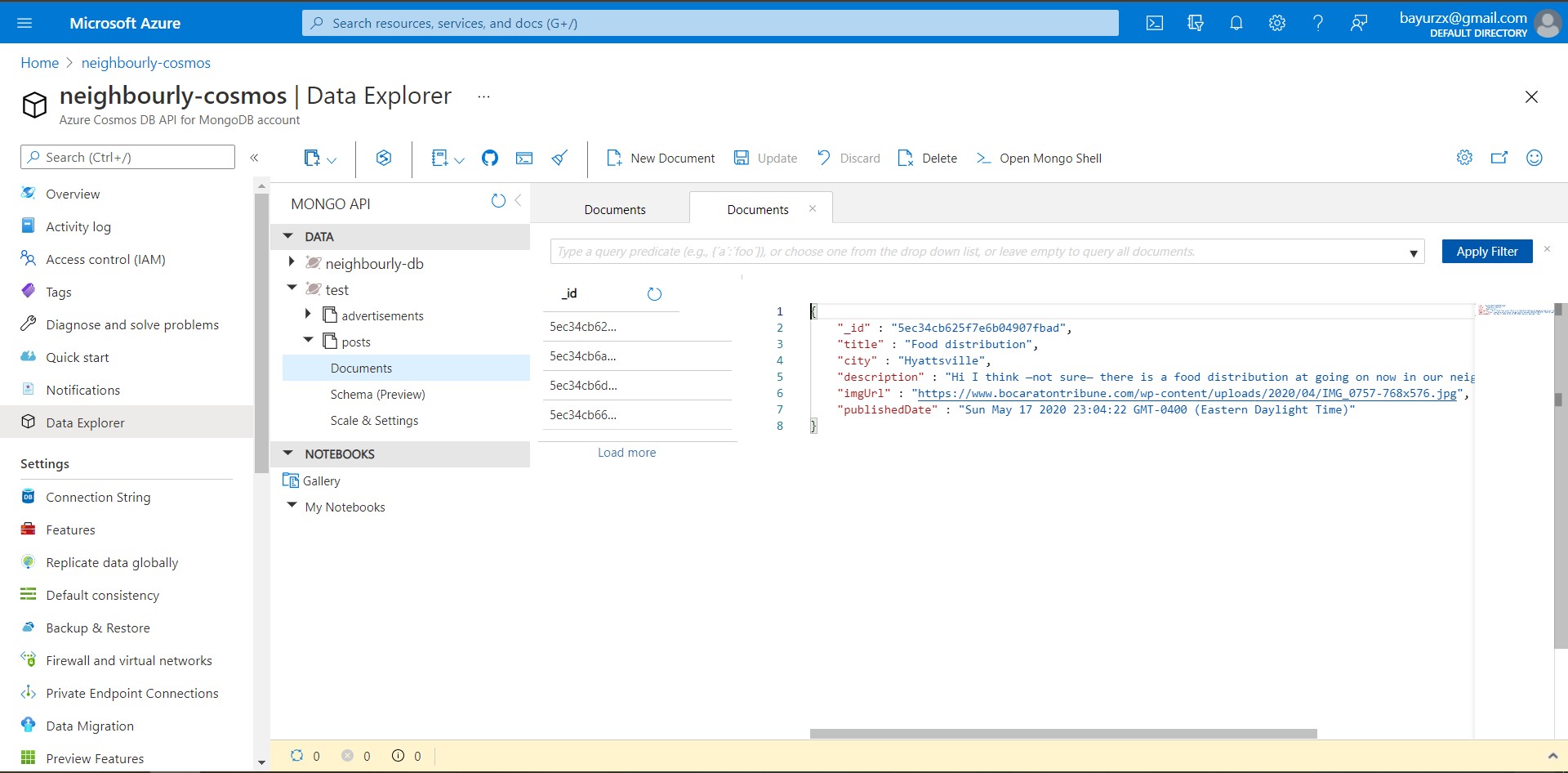Open the help question mark icon
The width and height of the screenshot is (1568, 773).
[1318, 23]
